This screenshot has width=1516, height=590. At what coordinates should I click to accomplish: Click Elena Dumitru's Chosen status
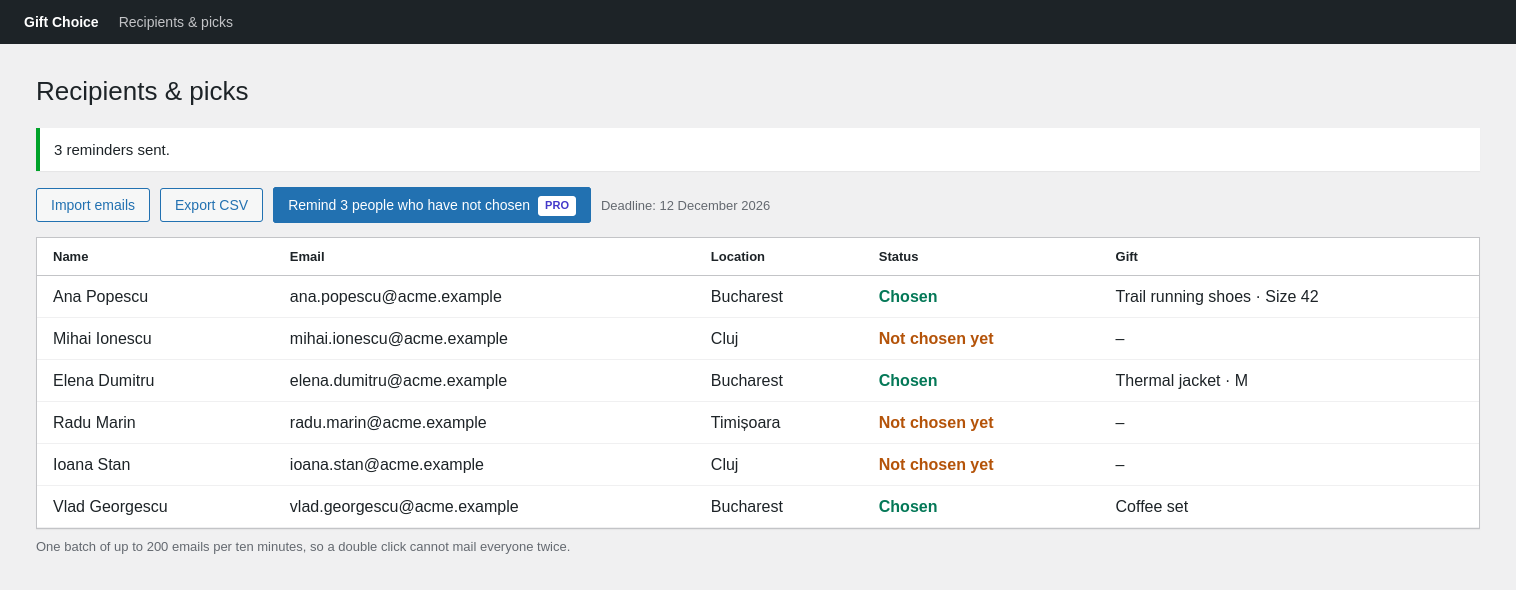pos(908,381)
